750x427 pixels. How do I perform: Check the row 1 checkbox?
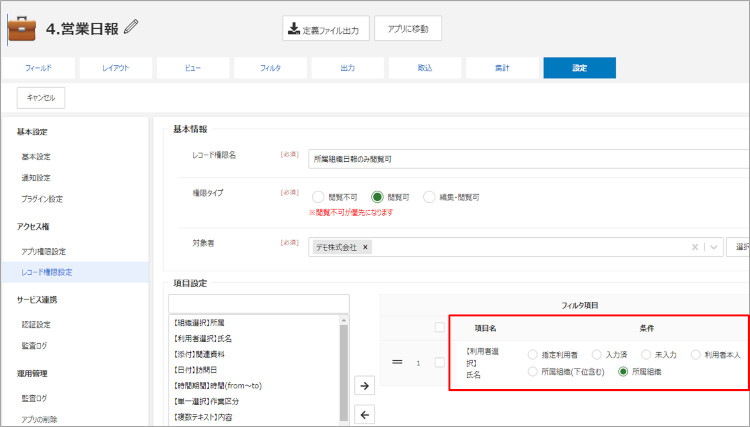coord(440,362)
